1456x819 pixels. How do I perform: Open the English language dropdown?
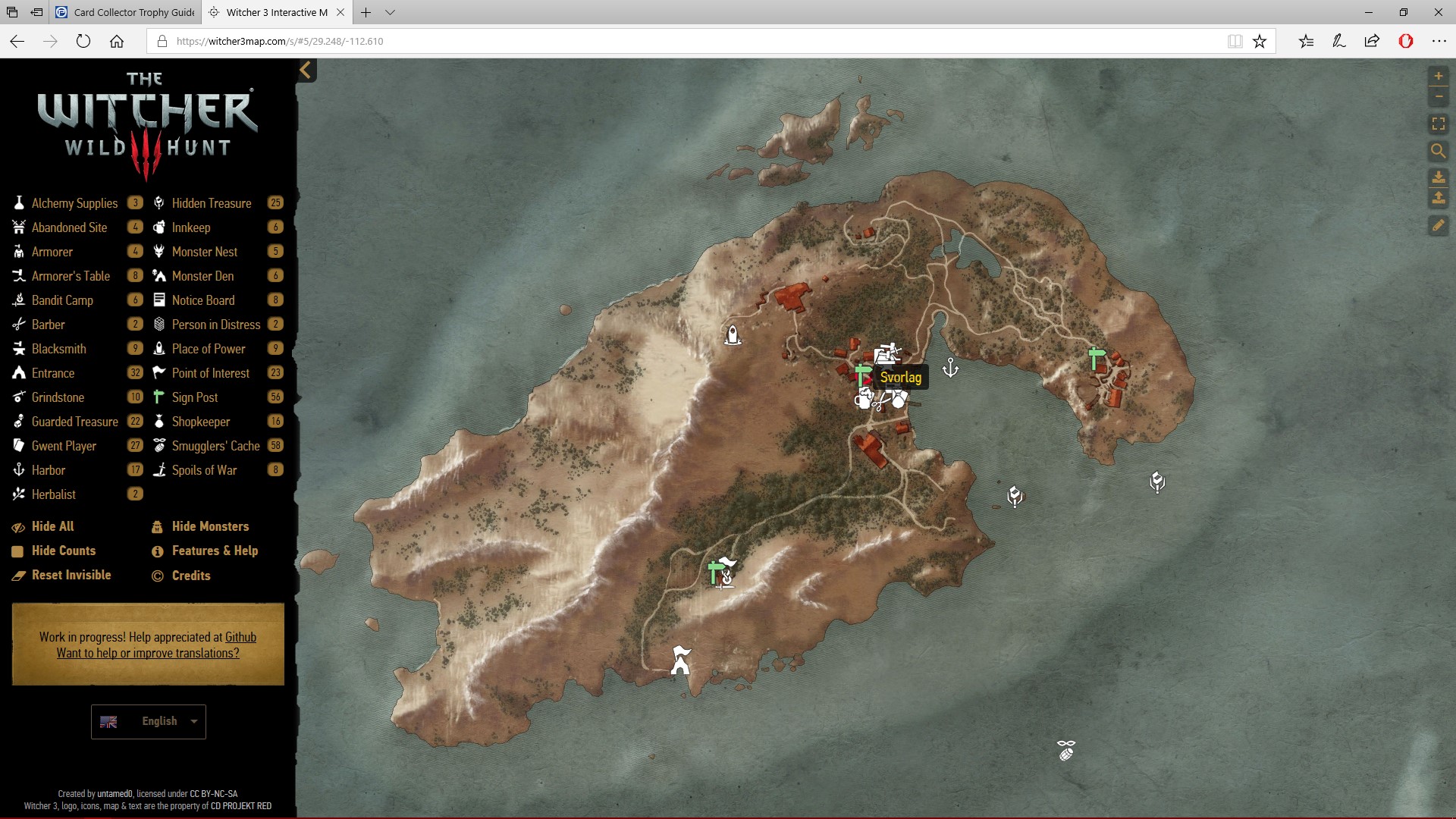point(149,721)
